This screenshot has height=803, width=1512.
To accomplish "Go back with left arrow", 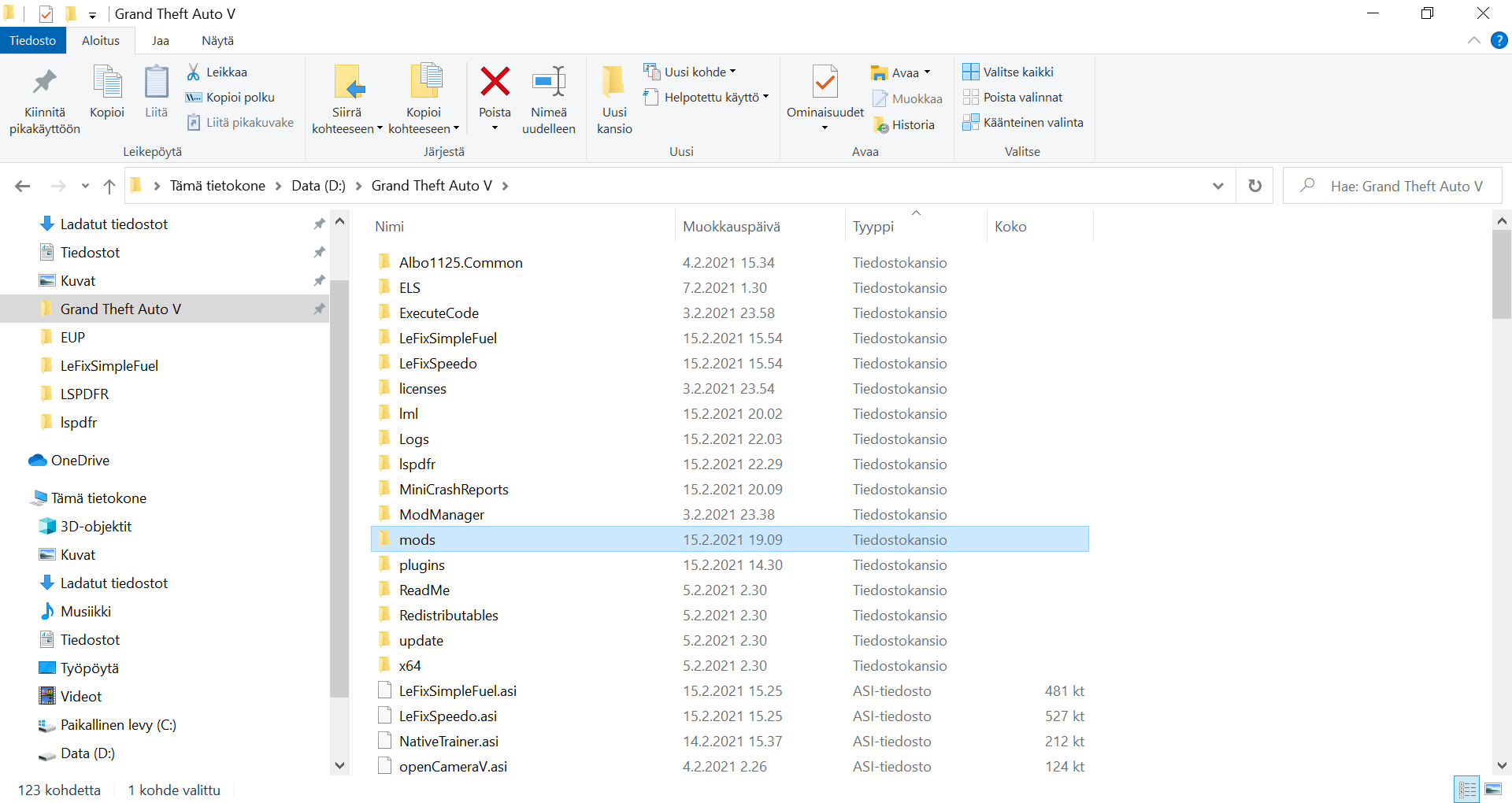I will click(x=23, y=186).
